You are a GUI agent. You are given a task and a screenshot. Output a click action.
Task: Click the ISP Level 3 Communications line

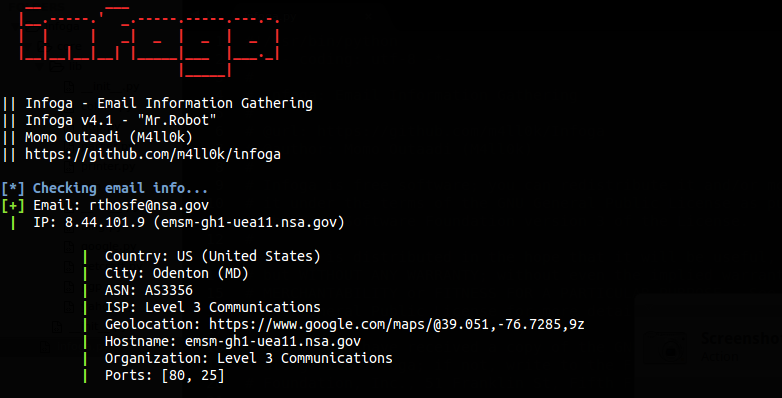point(212,307)
